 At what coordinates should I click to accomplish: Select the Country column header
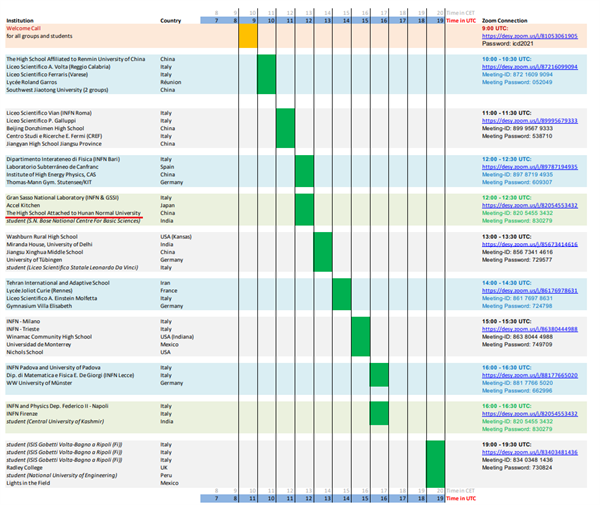coord(171,20)
